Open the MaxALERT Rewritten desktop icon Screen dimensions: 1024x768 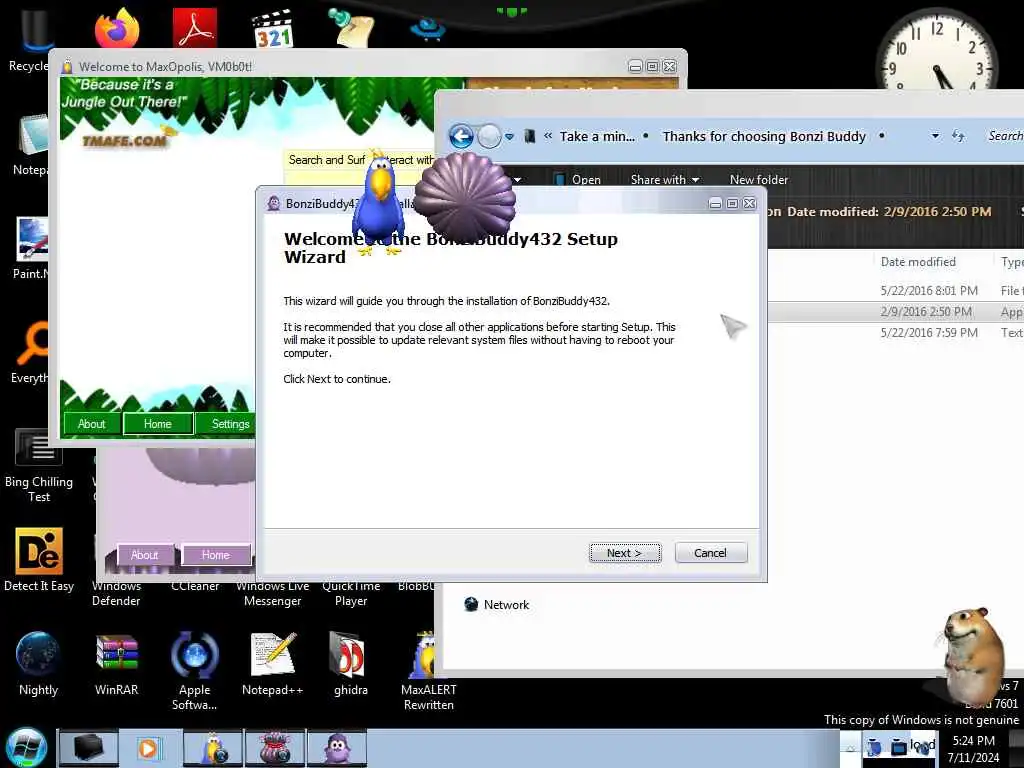click(x=428, y=671)
